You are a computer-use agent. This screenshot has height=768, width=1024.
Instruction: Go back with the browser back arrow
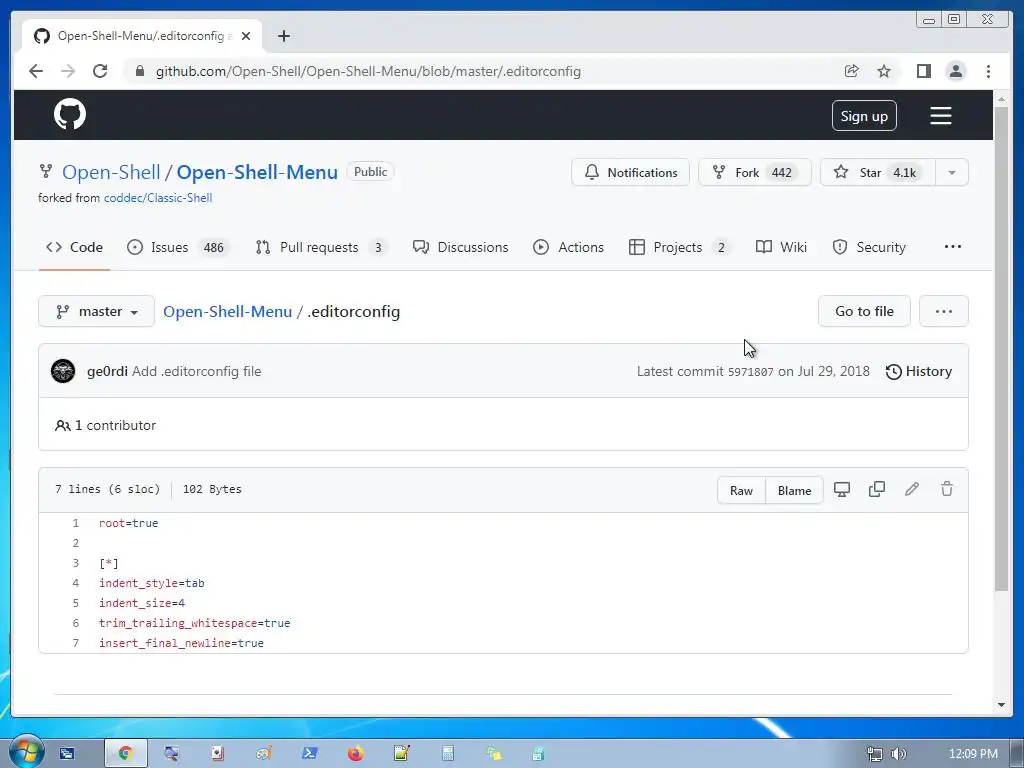coord(36,71)
